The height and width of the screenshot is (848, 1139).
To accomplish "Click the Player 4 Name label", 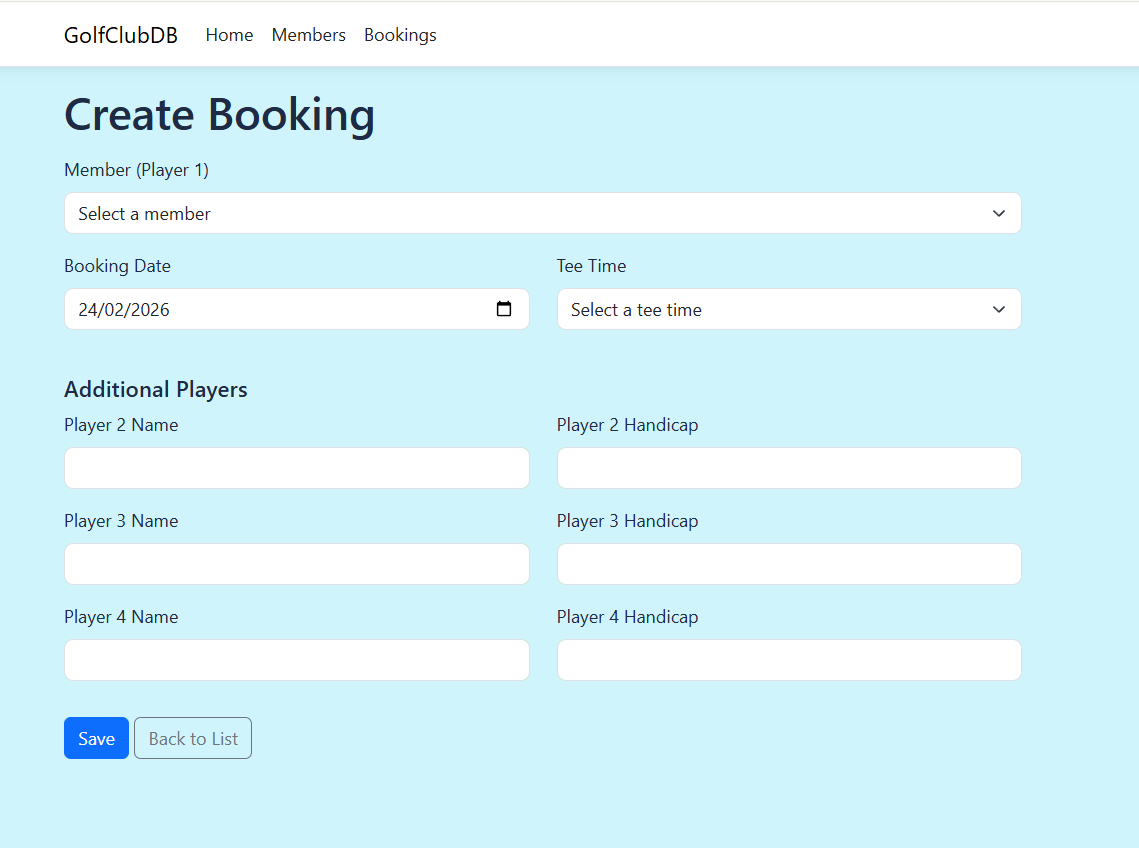I will tap(121, 617).
